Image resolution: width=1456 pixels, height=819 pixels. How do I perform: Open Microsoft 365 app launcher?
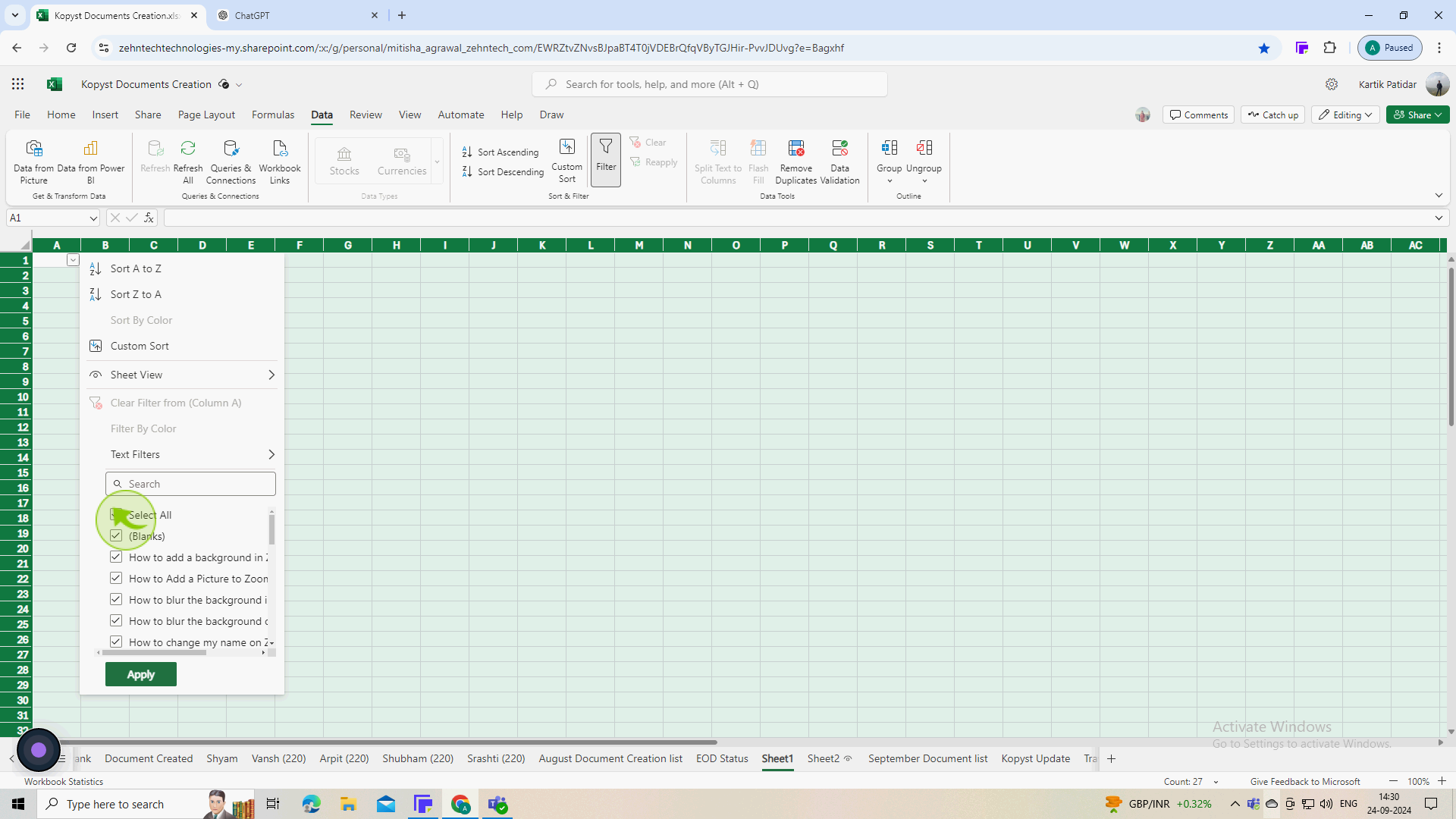[18, 84]
